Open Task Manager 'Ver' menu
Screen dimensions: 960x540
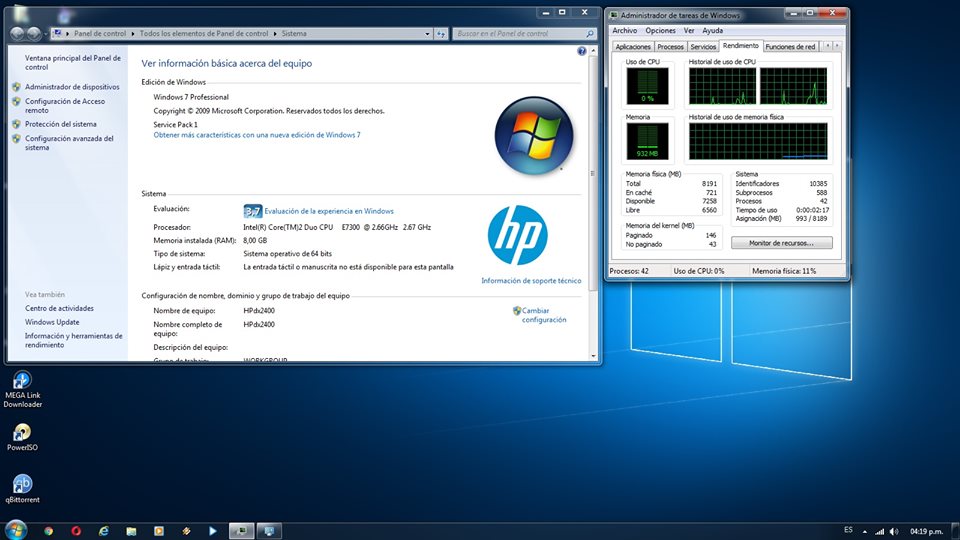coord(689,31)
